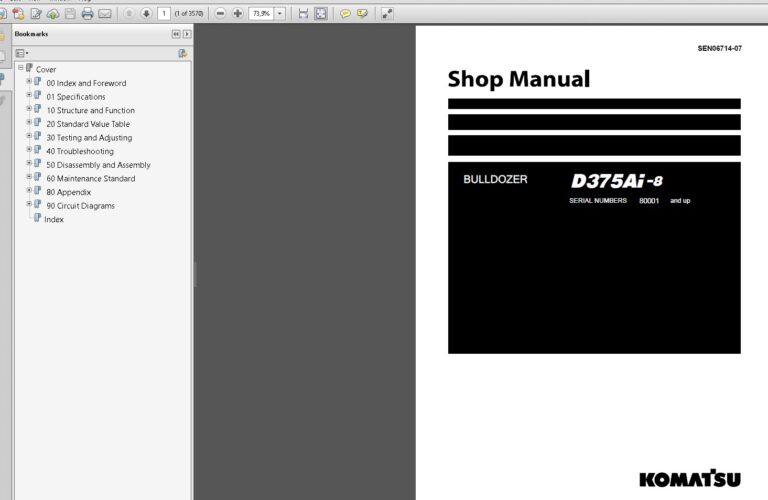
Task: Zoom in with the plus button
Action: (x=238, y=14)
